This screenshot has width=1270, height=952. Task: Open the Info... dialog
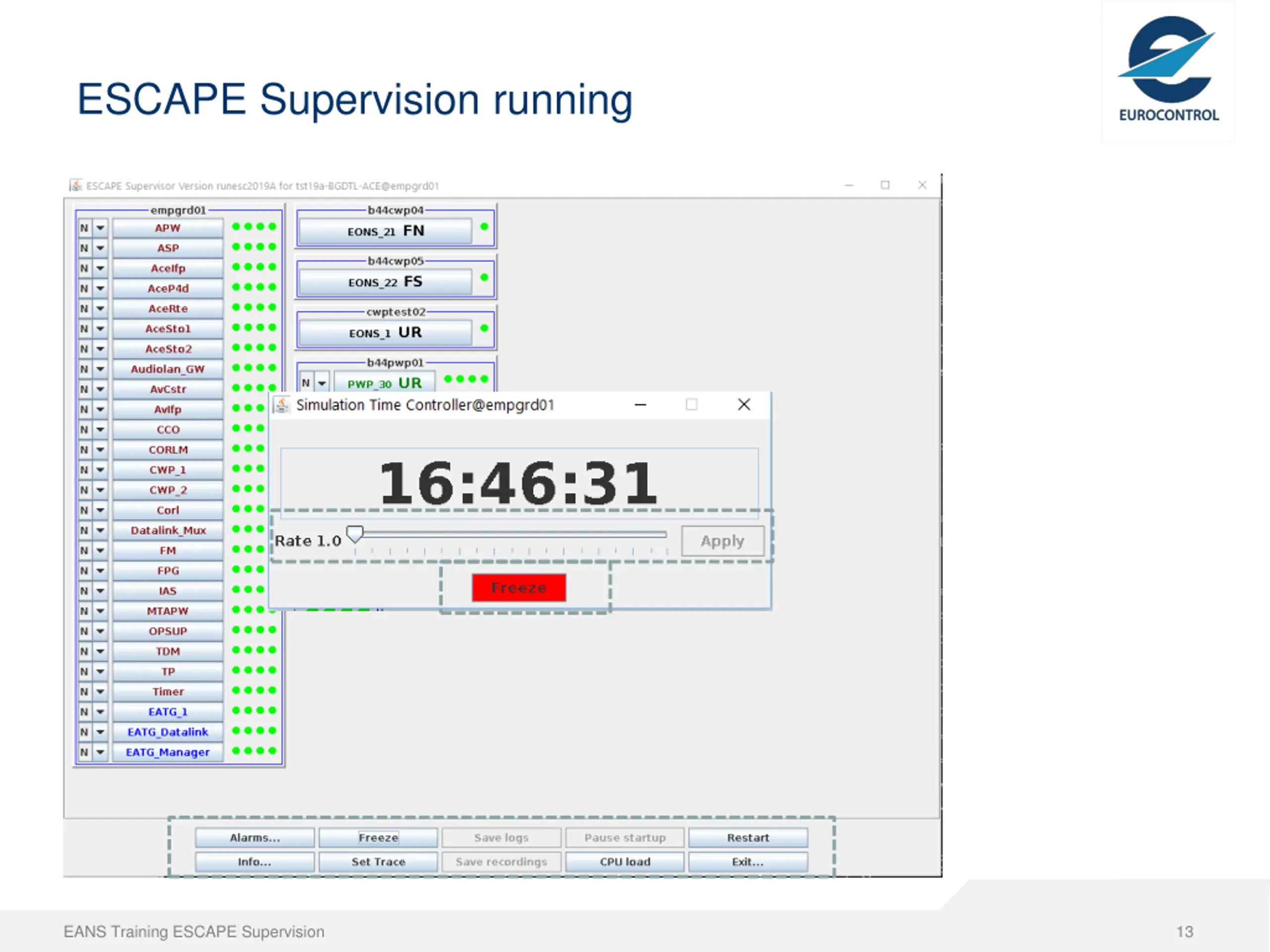[x=254, y=861]
